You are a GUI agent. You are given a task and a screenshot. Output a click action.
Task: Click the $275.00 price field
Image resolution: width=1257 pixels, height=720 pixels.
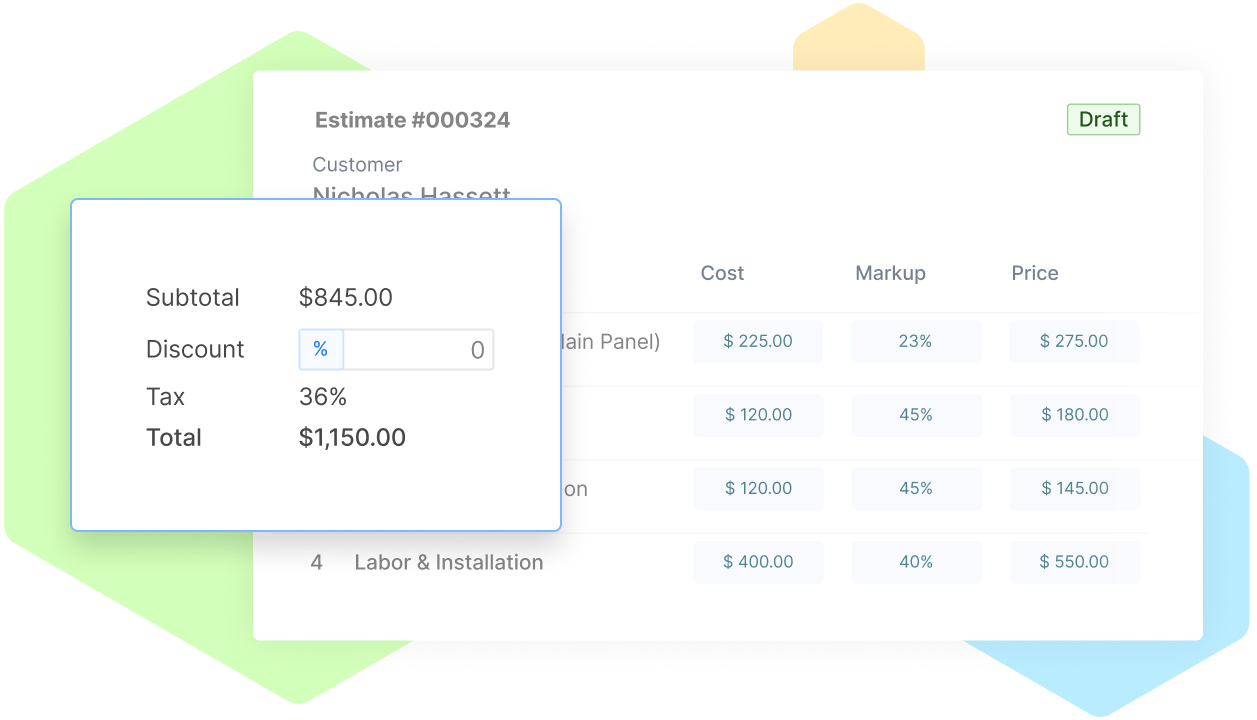pyautogui.click(x=1073, y=341)
